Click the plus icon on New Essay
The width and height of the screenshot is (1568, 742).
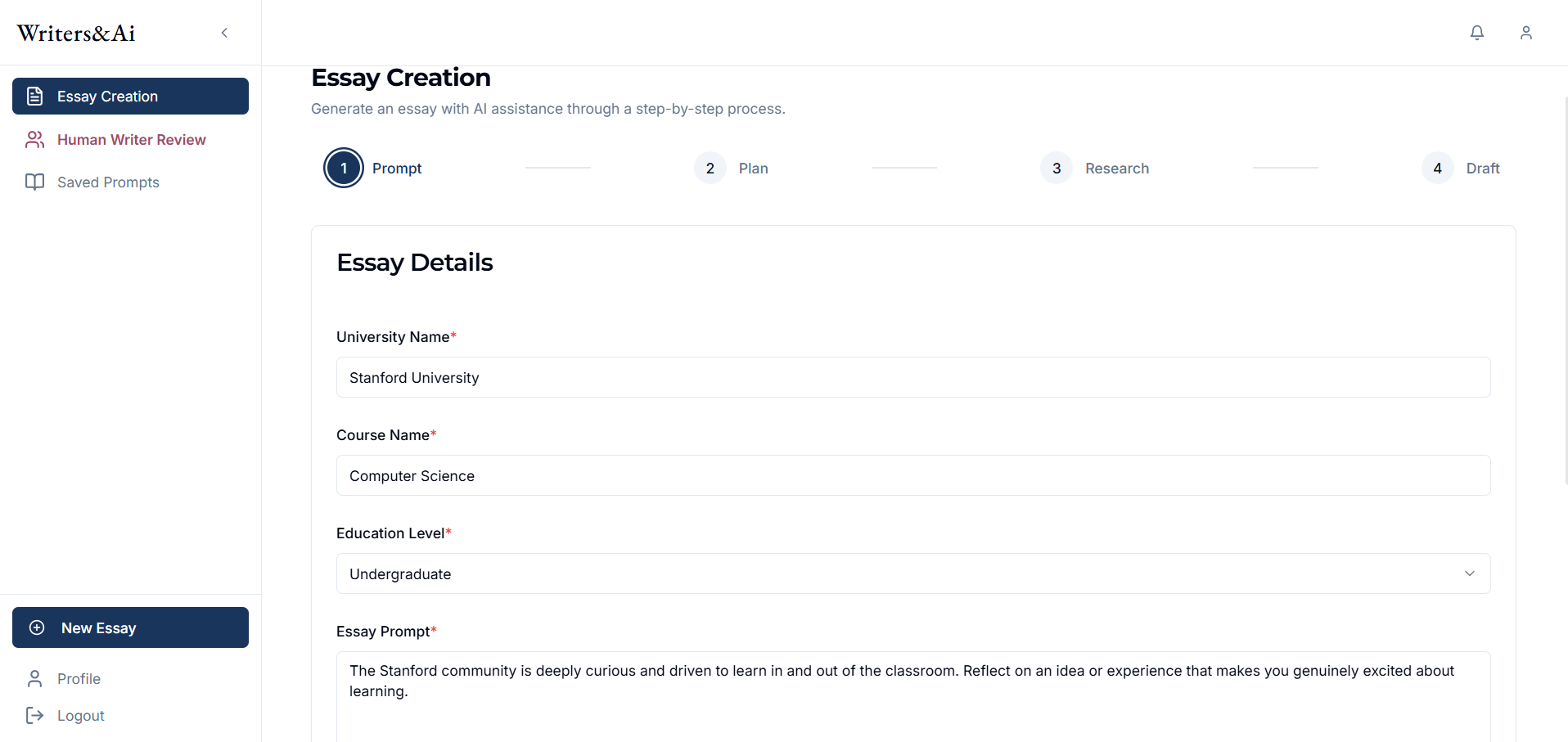click(x=37, y=627)
